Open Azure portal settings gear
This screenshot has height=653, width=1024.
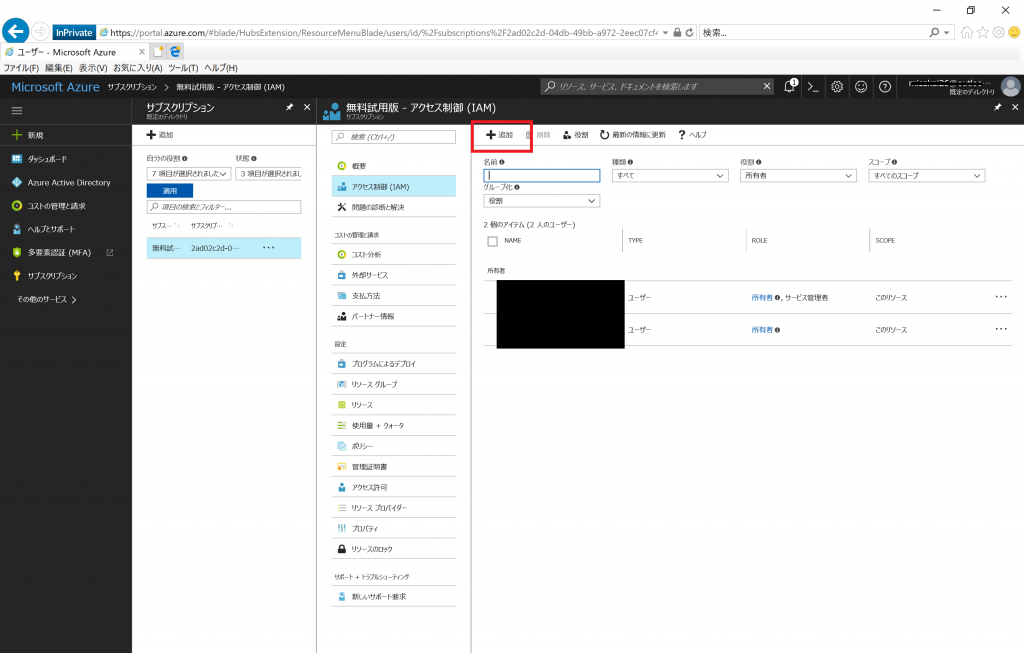[x=837, y=86]
